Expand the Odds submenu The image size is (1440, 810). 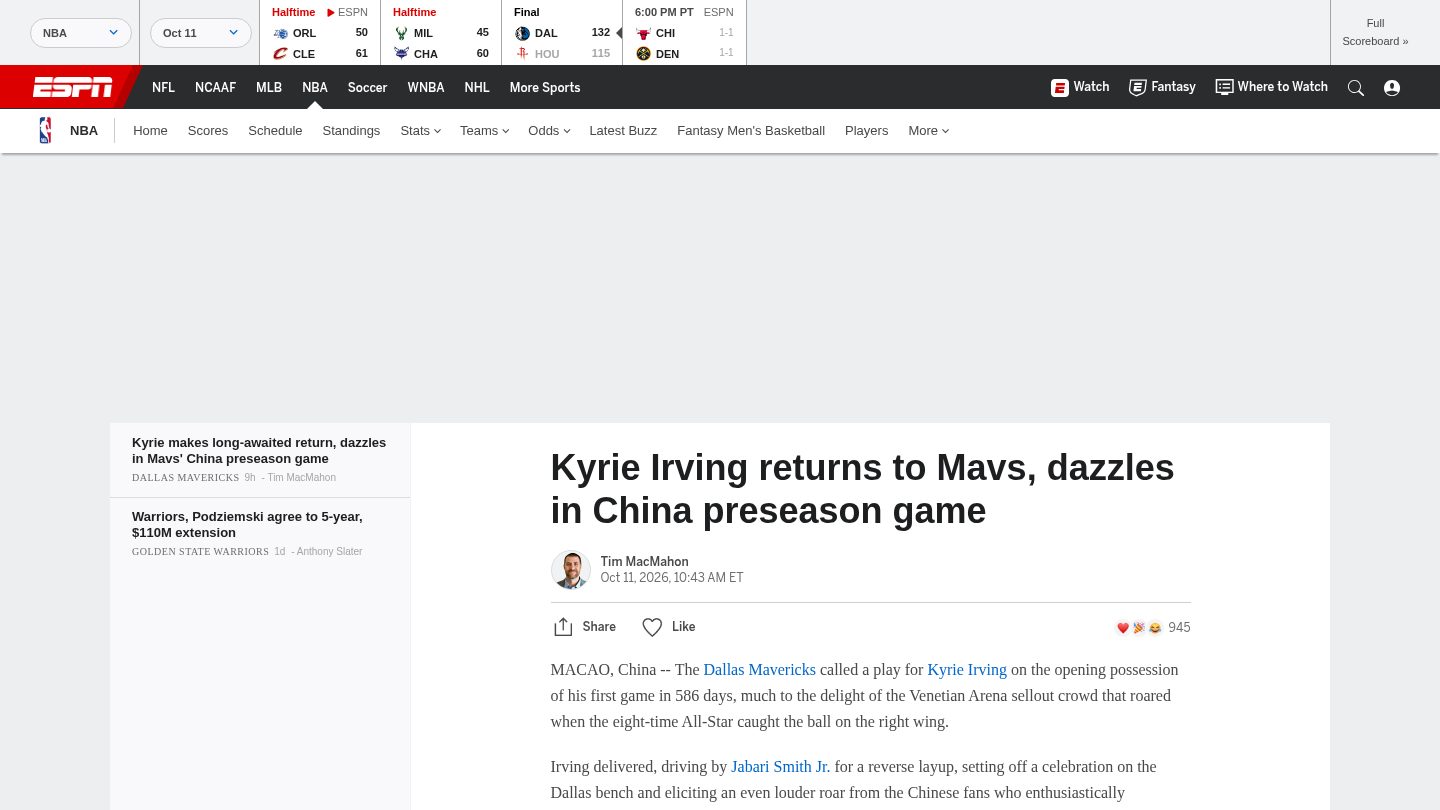(549, 131)
